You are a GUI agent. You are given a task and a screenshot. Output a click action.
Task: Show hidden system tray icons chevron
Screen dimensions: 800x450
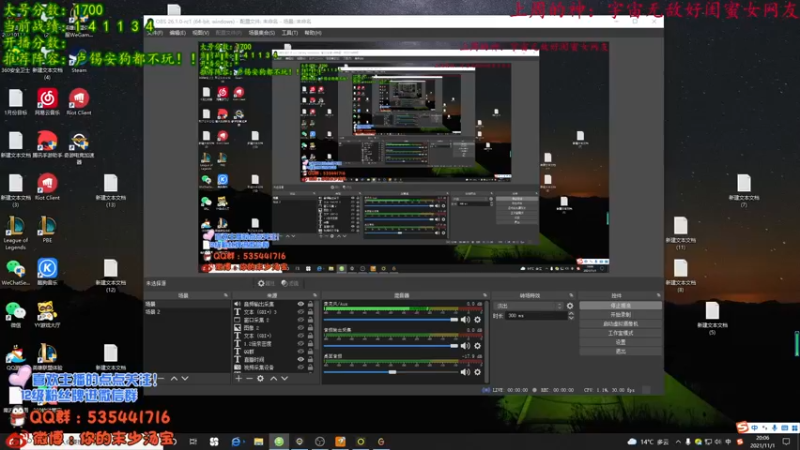(678, 442)
